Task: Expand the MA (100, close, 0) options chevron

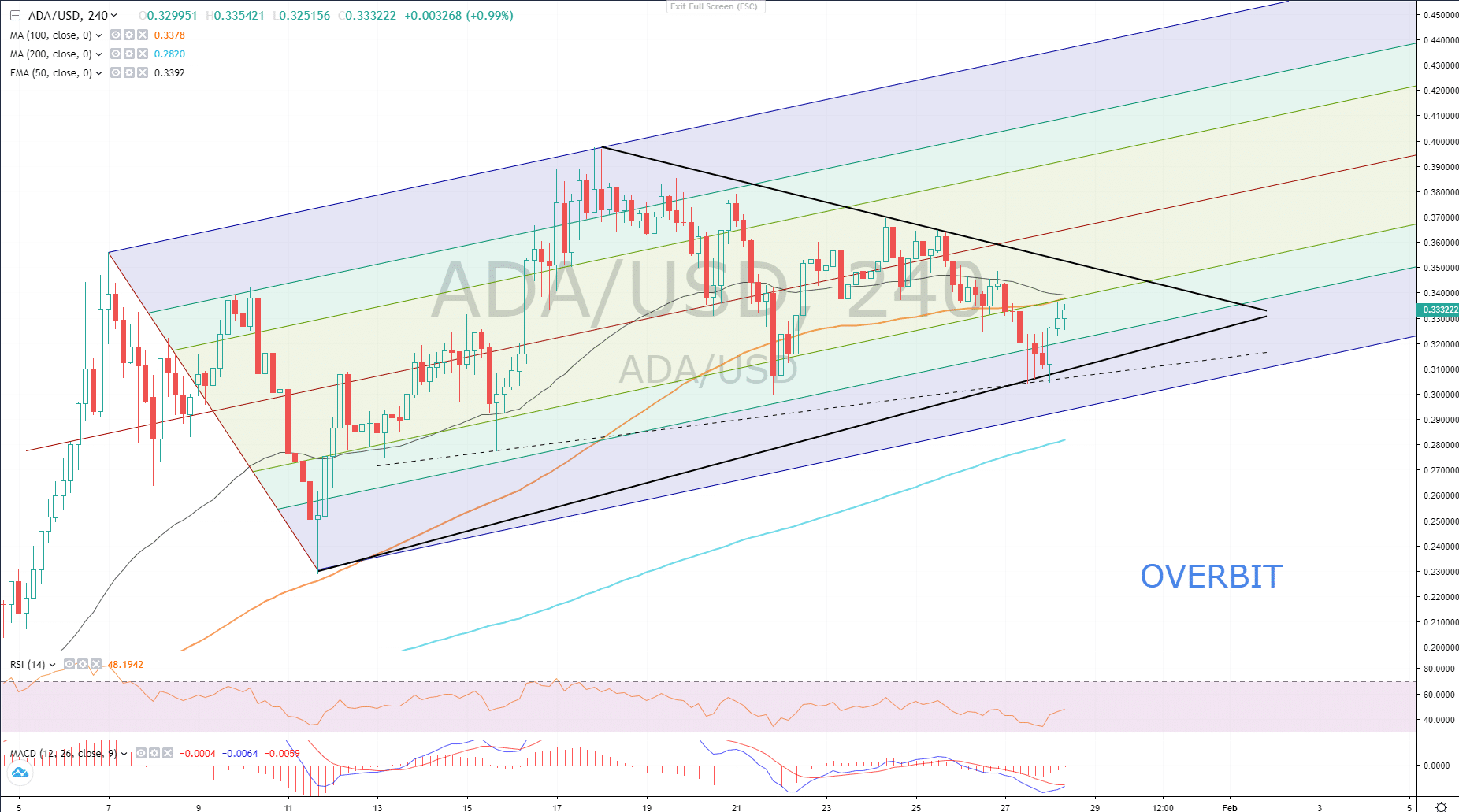Action: point(98,35)
